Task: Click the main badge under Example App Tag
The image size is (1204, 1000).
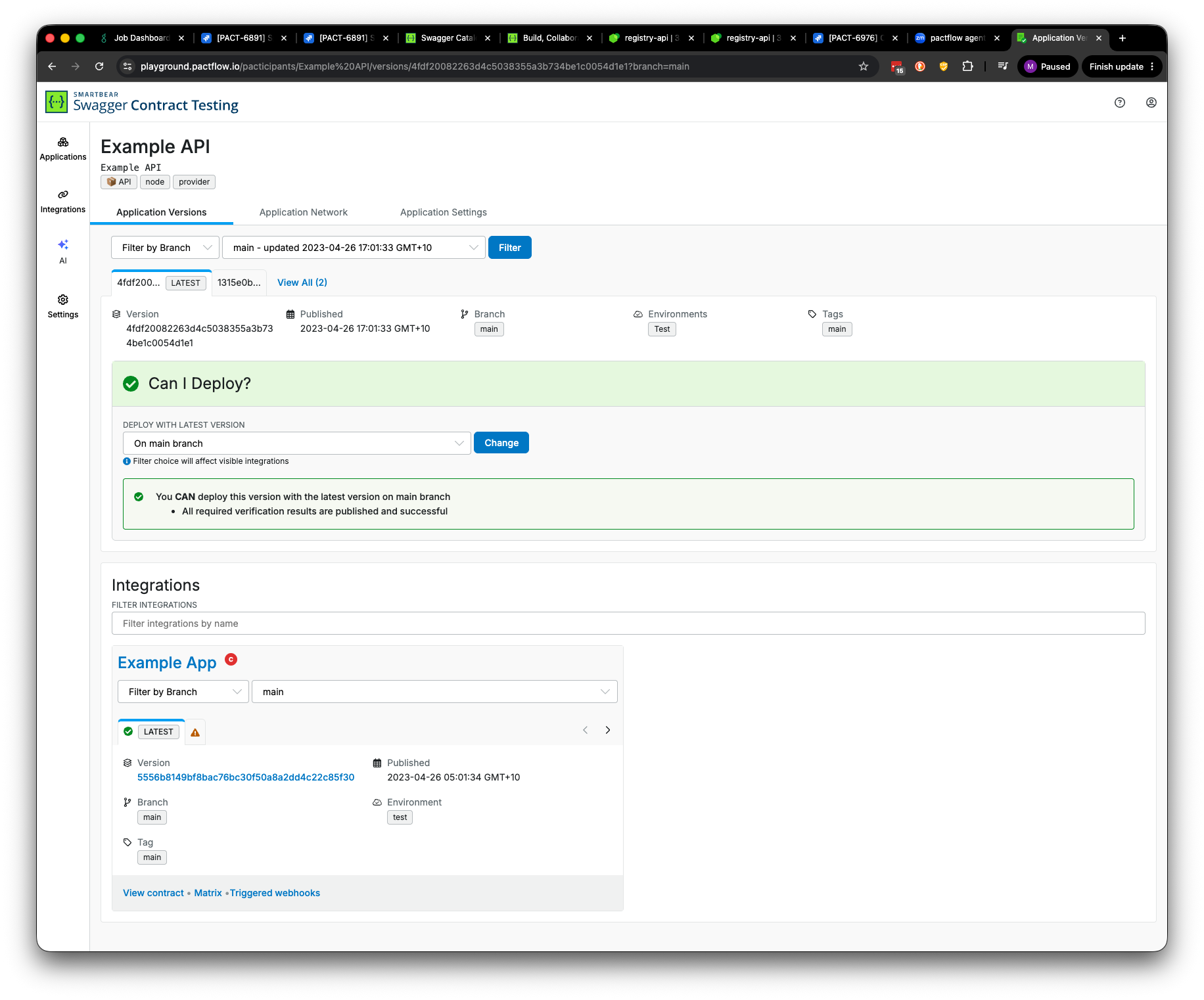Action: pyautogui.click(x=152, y=857)
